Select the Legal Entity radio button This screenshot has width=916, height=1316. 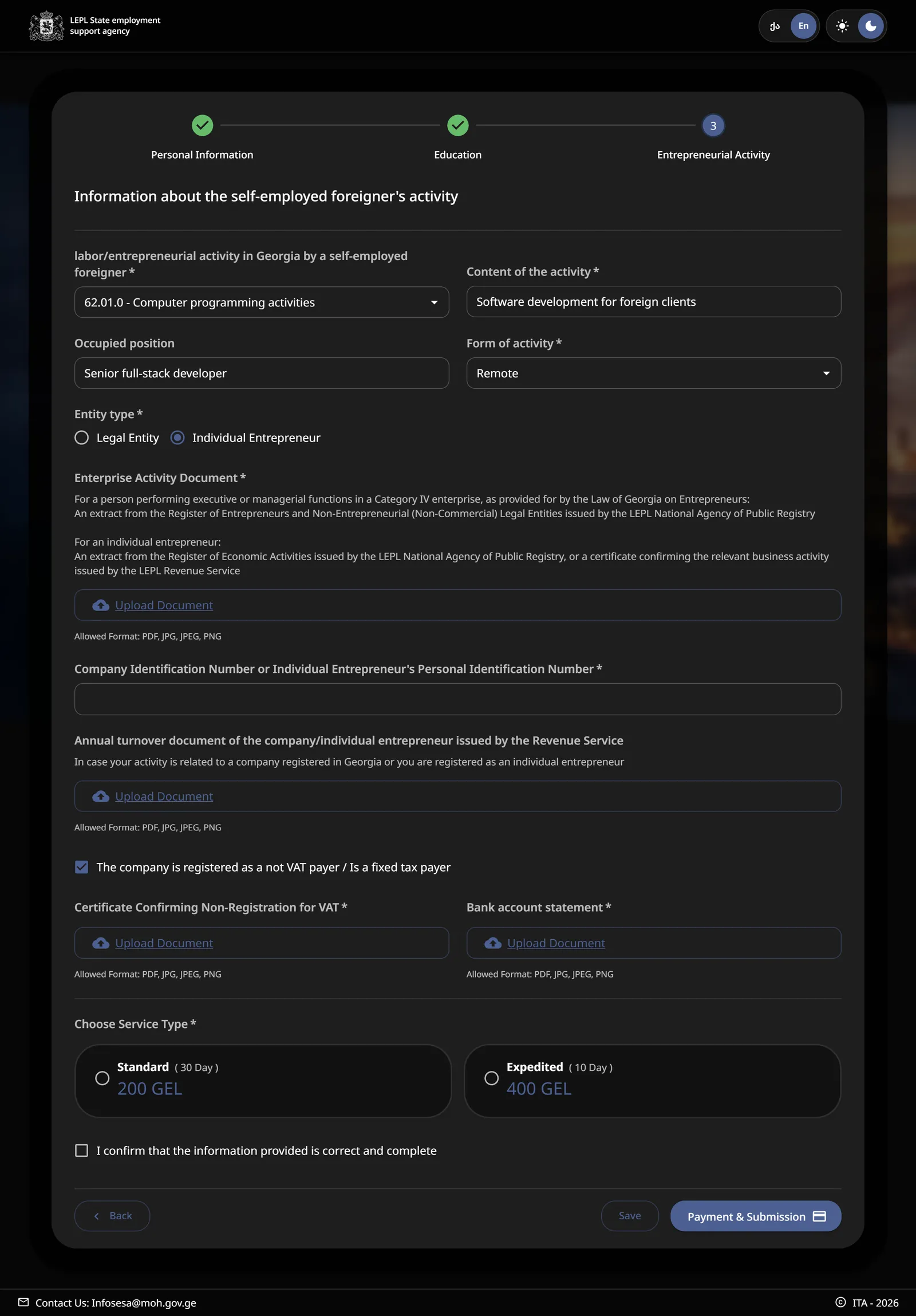[x=82, y=438]
